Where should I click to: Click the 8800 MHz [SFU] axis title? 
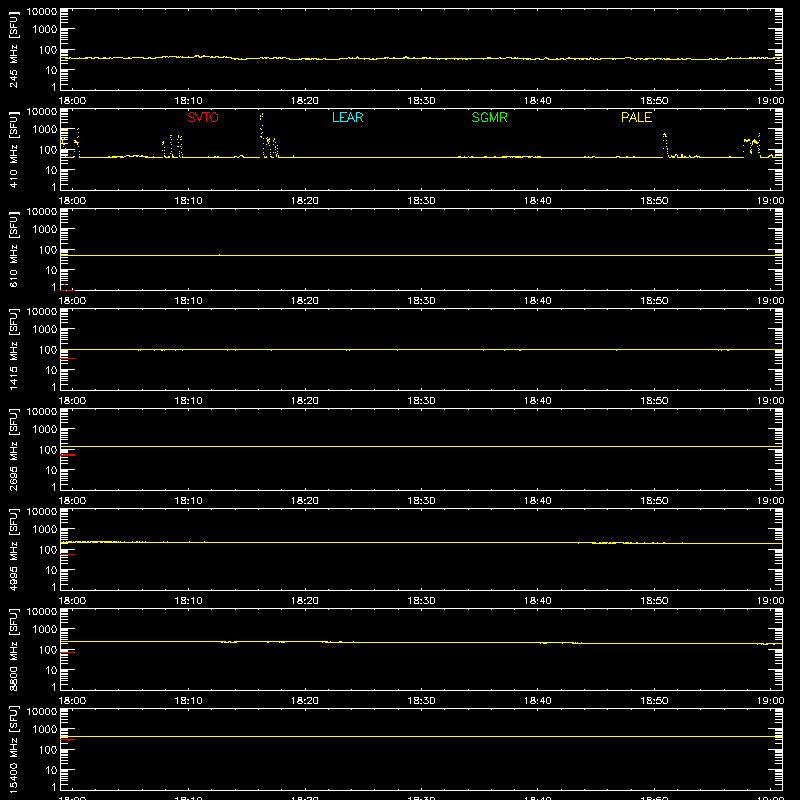14,649
